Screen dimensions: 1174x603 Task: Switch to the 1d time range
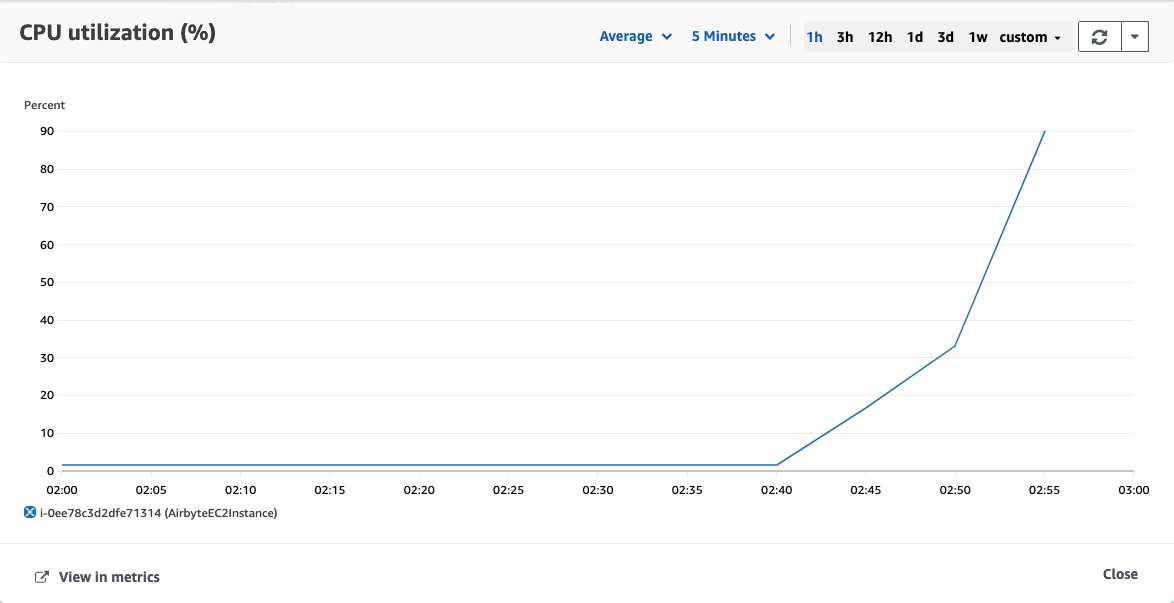[914, 37]
